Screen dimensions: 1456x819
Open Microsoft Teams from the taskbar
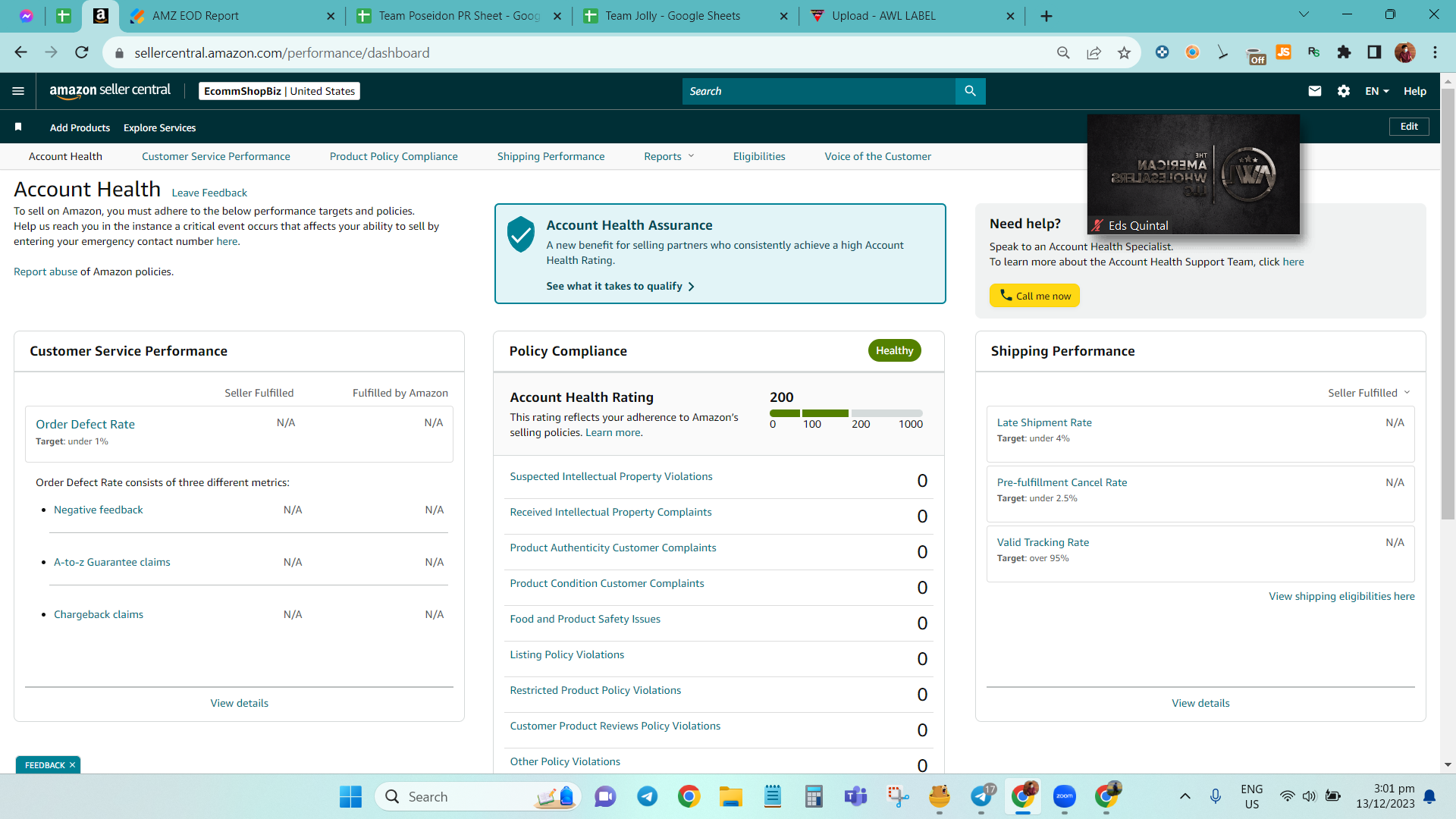[856, 796]
